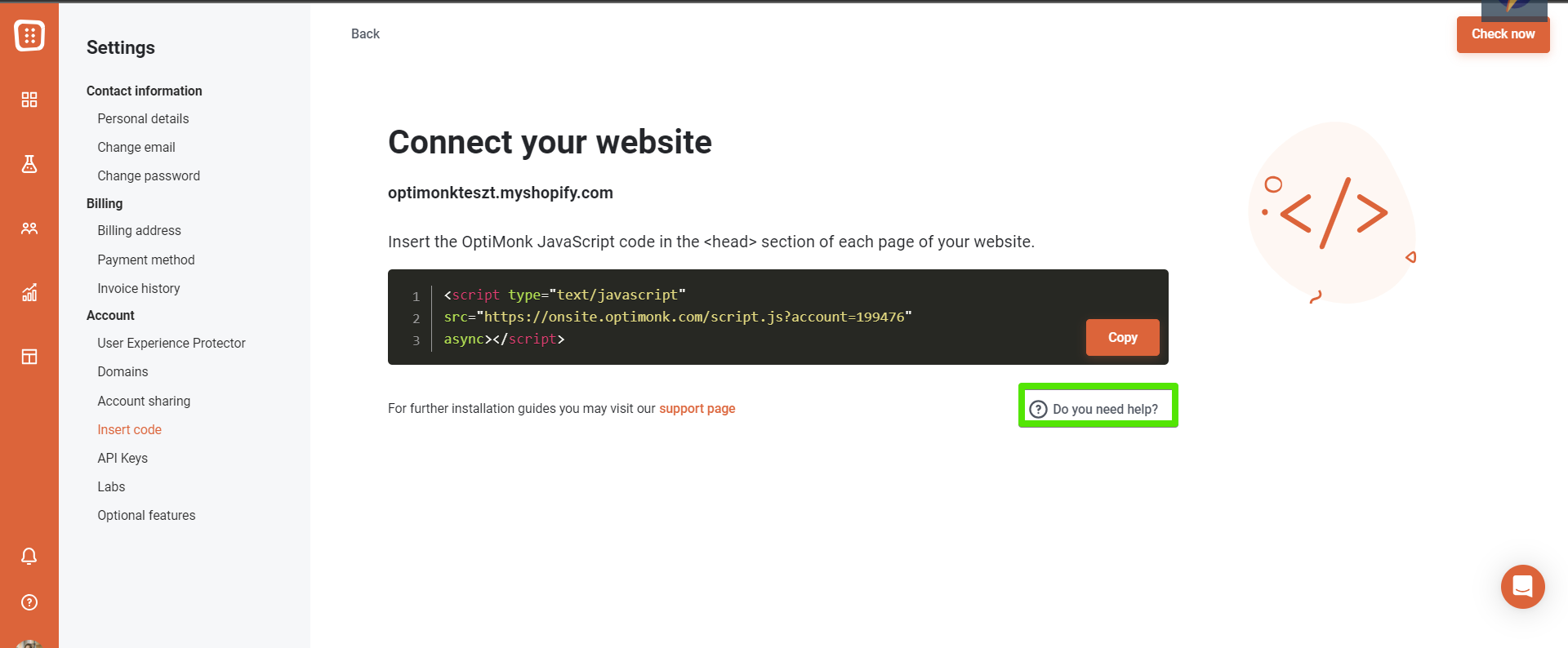Click the Contact information section heading

click(145, 91)
